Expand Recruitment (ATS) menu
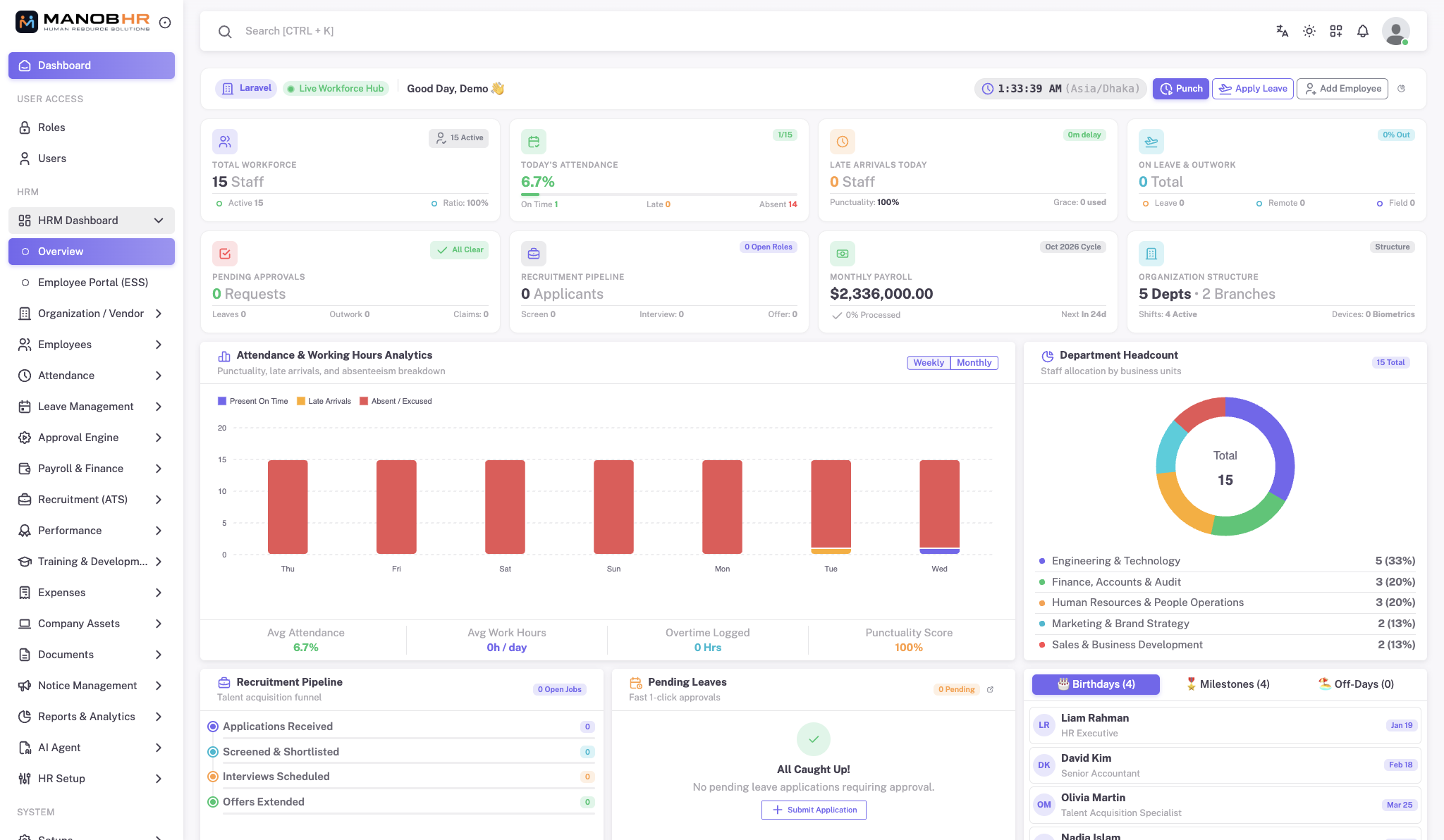Screen dimensions: 1444x840 pyautogui.click(x=92, y=500)
